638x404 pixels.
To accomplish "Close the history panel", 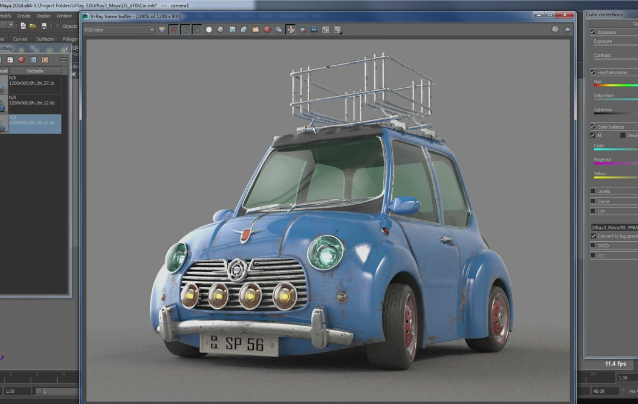I will coord(67,49).
